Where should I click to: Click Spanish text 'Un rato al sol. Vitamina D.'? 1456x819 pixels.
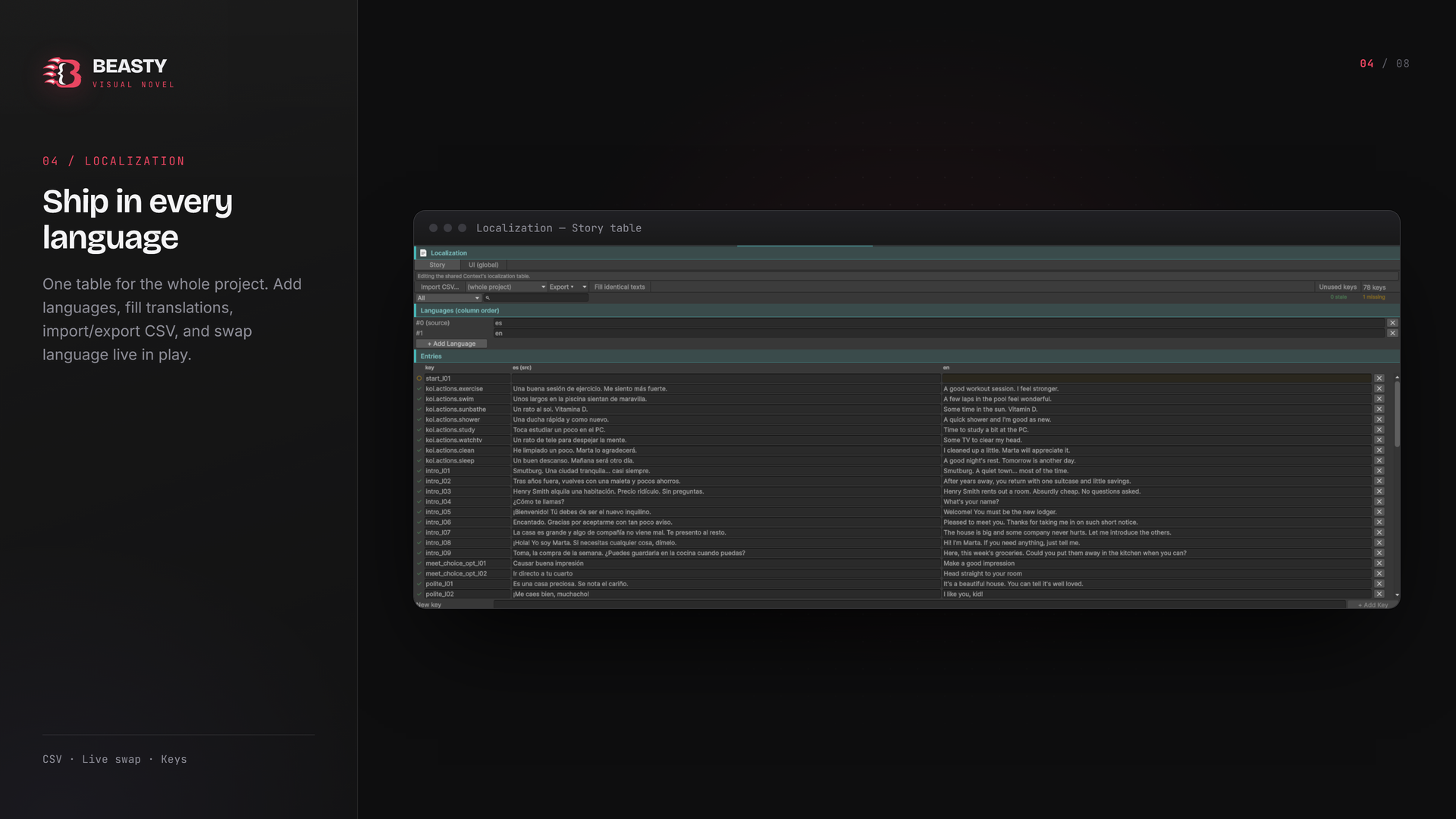[x=551, y=409]
